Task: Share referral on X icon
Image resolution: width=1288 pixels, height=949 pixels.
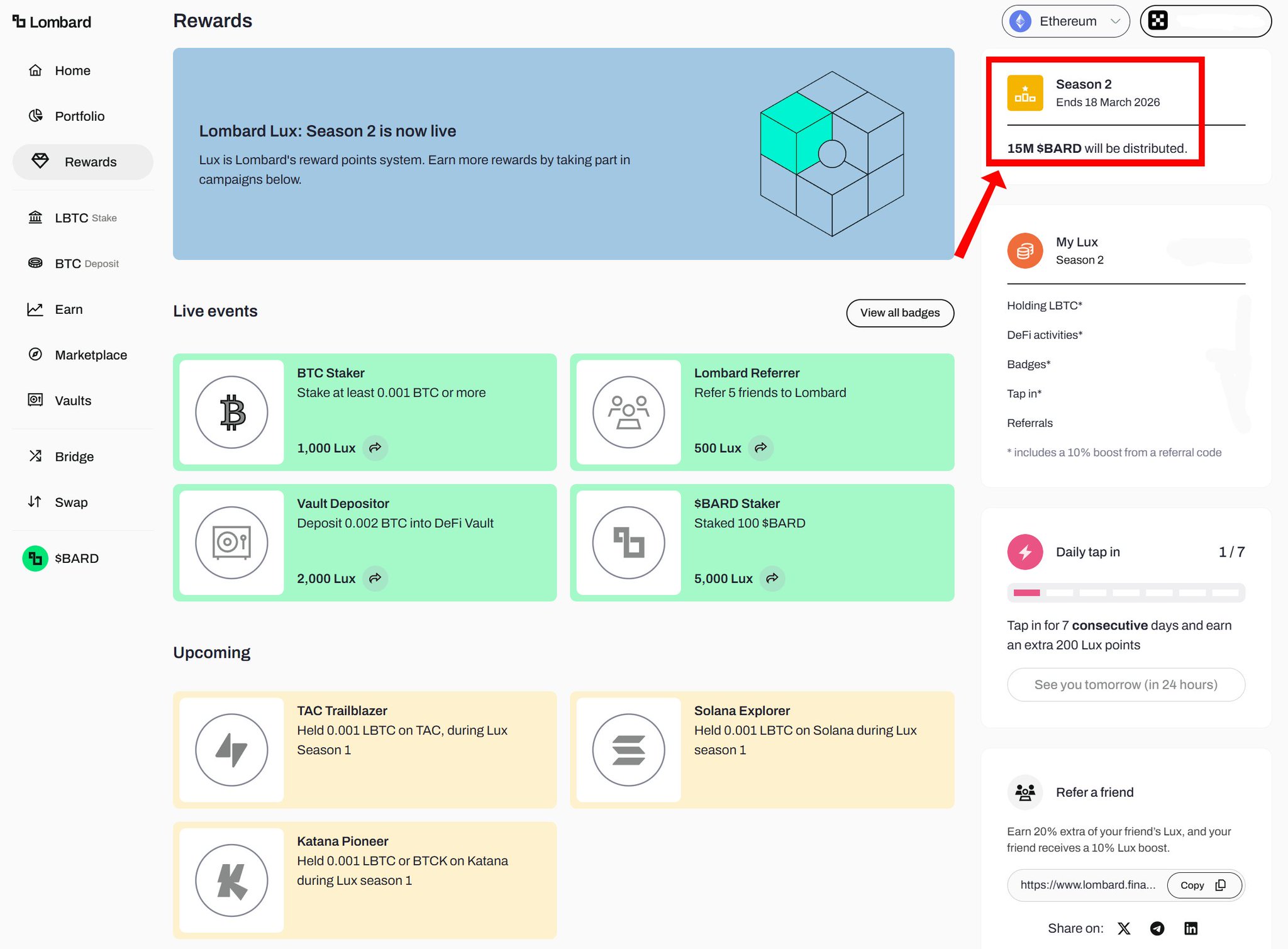Action: coord(1124,928)
